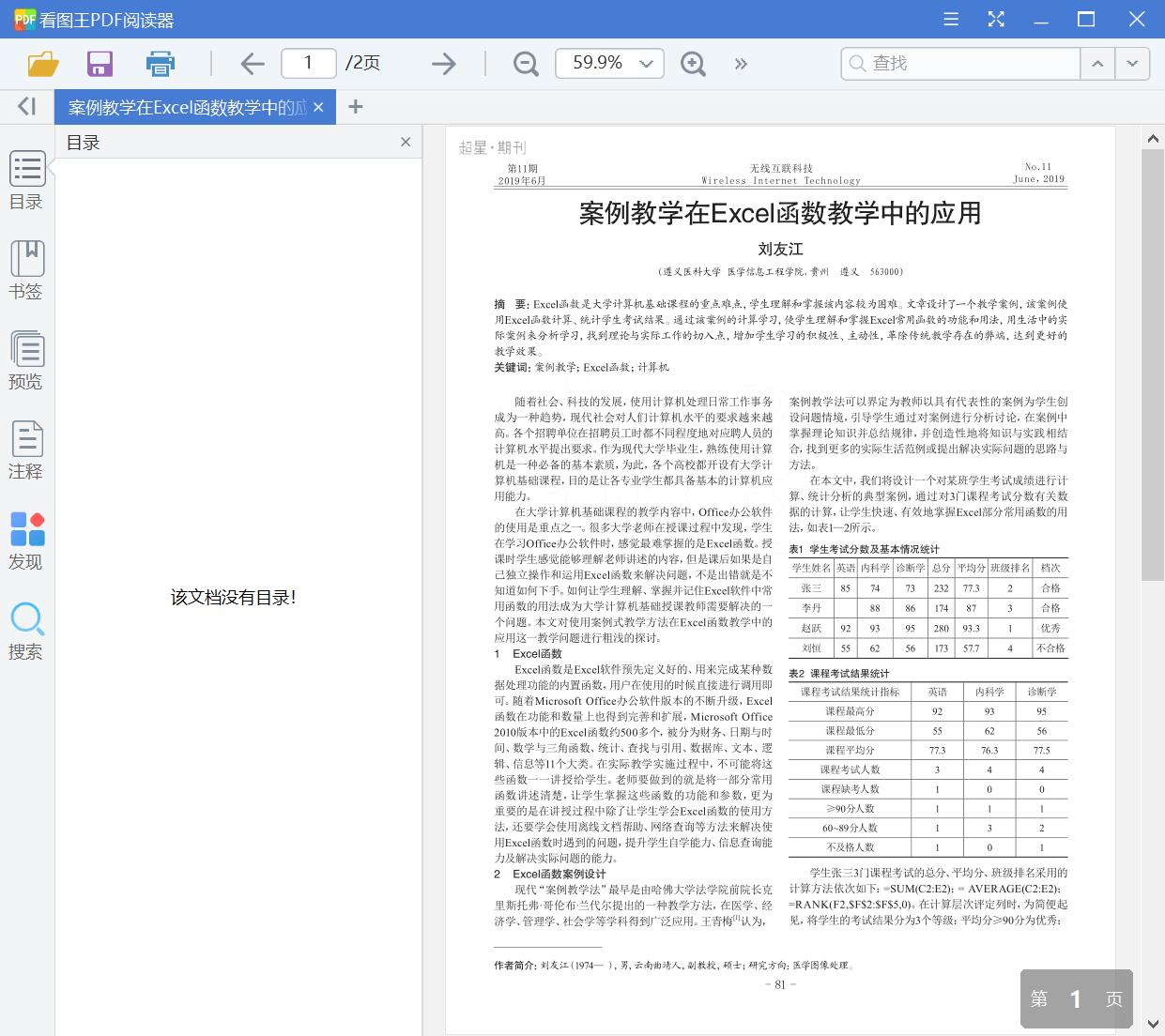Close the 案例教学在Excel document tab
This screenshot has height=1036, width=1165.
[318, 107]
